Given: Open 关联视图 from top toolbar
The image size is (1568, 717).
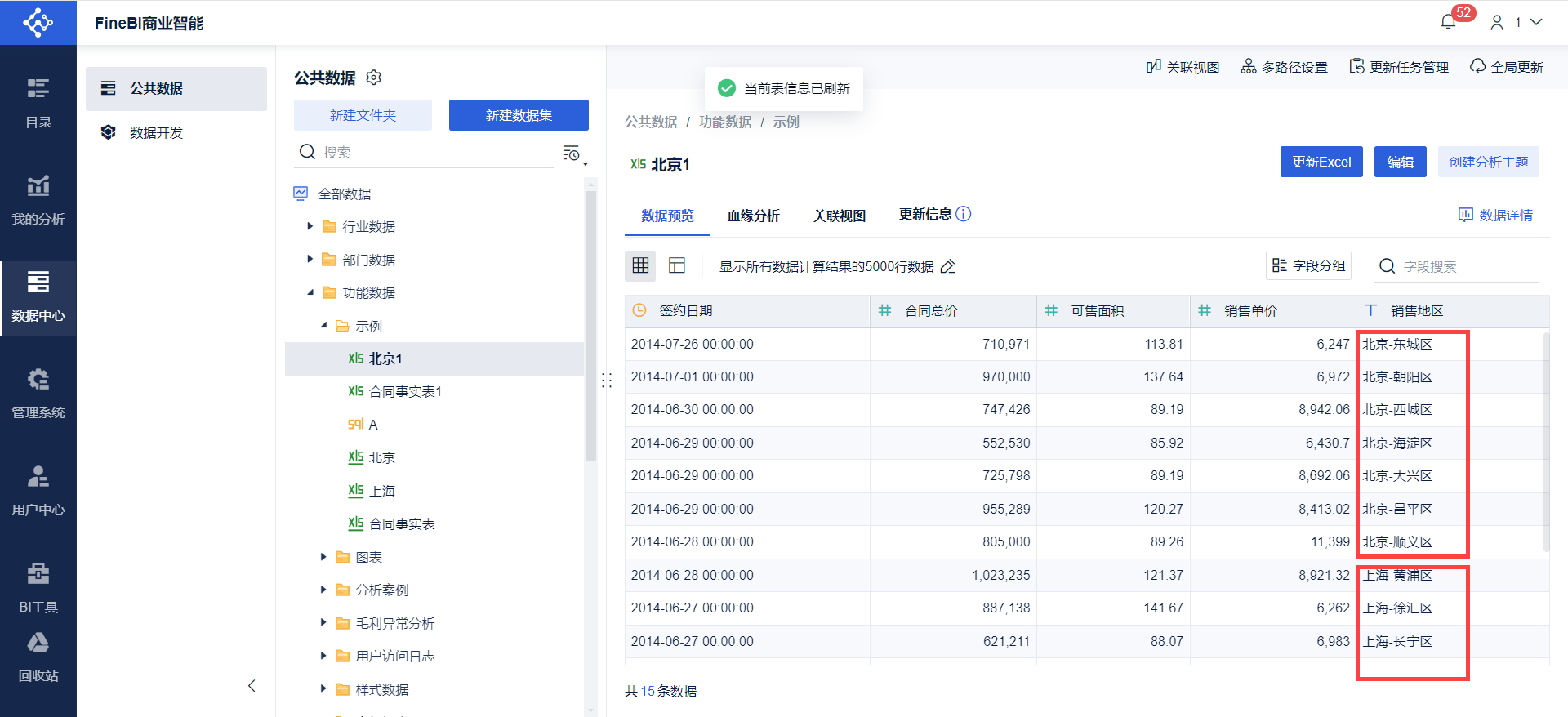Looking at the screenshot, I should 1183,67.
